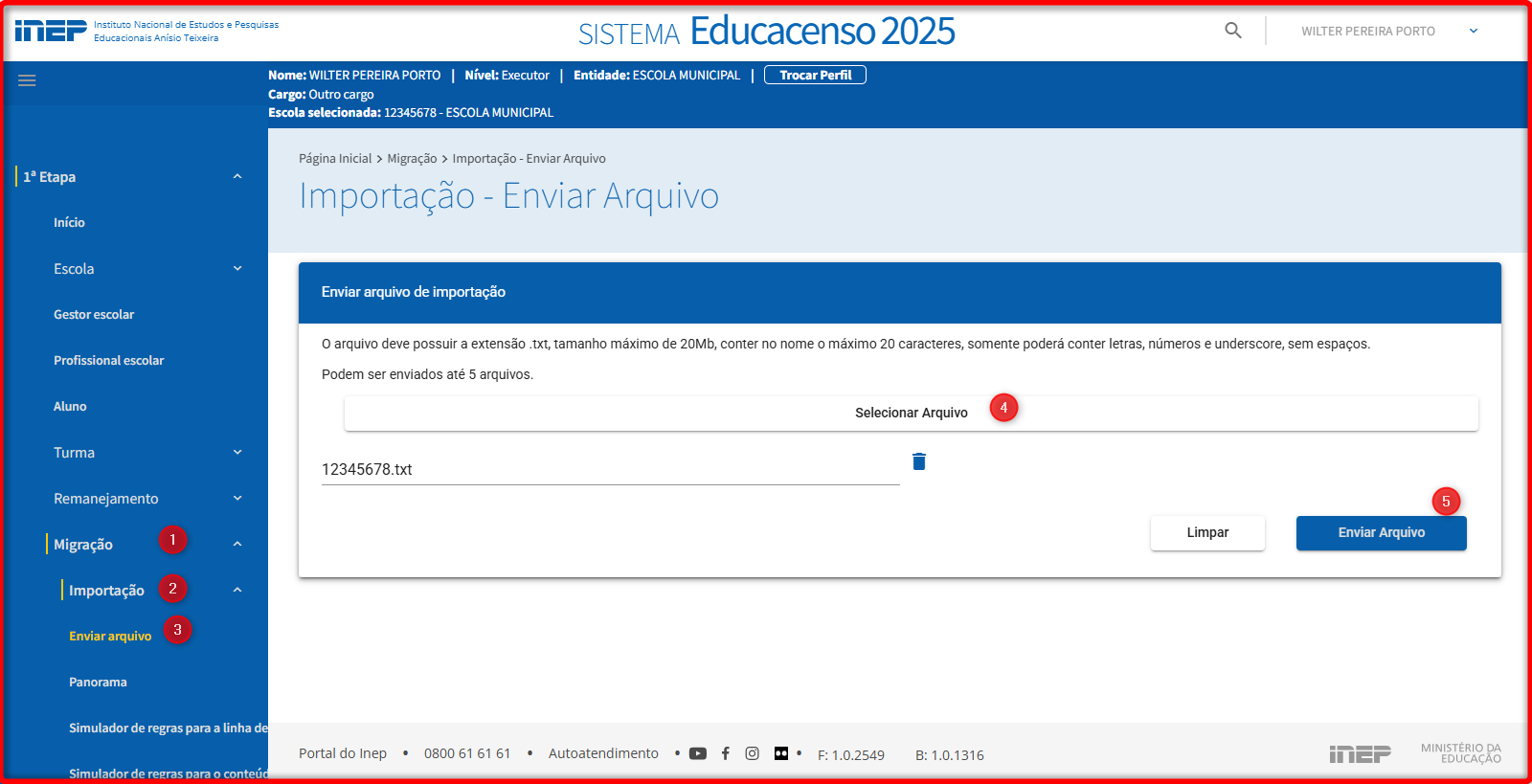The image size is (1532, 784).
Task: Click Ministério da Educação footer logo
Action: 1461,753
